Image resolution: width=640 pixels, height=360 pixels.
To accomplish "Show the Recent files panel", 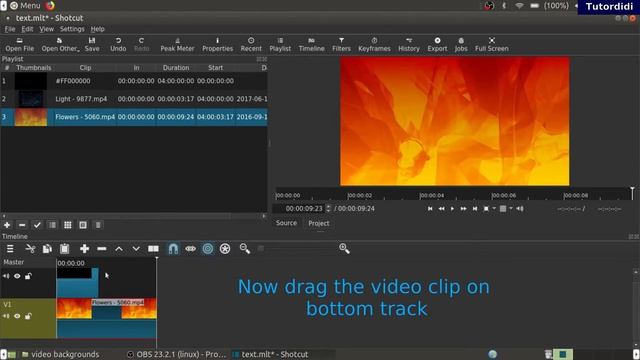I will pos(251,44).
